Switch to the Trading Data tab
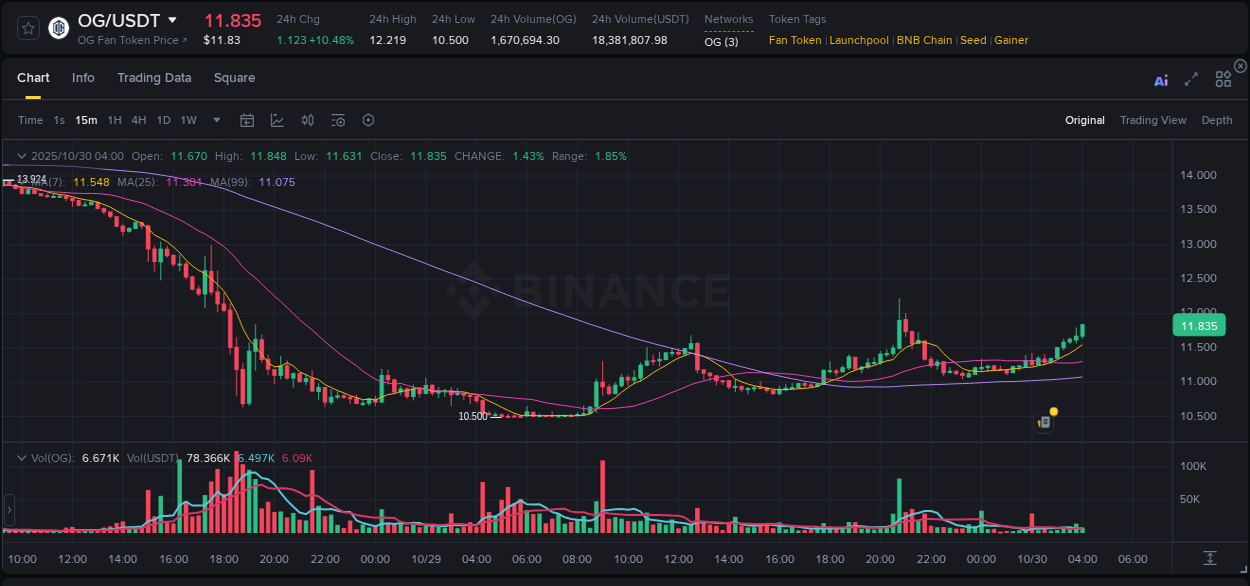This screenshot has width=1250, height=586. [154, 78]
